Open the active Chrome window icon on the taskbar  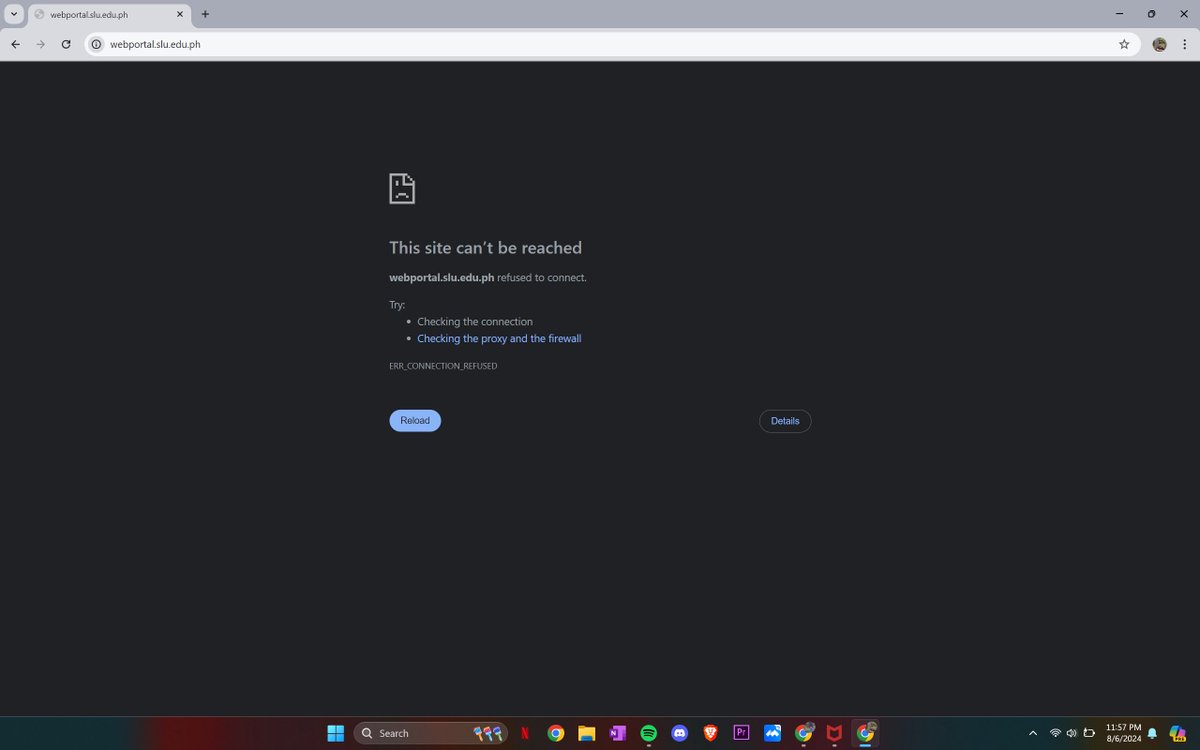click(865, 733)
